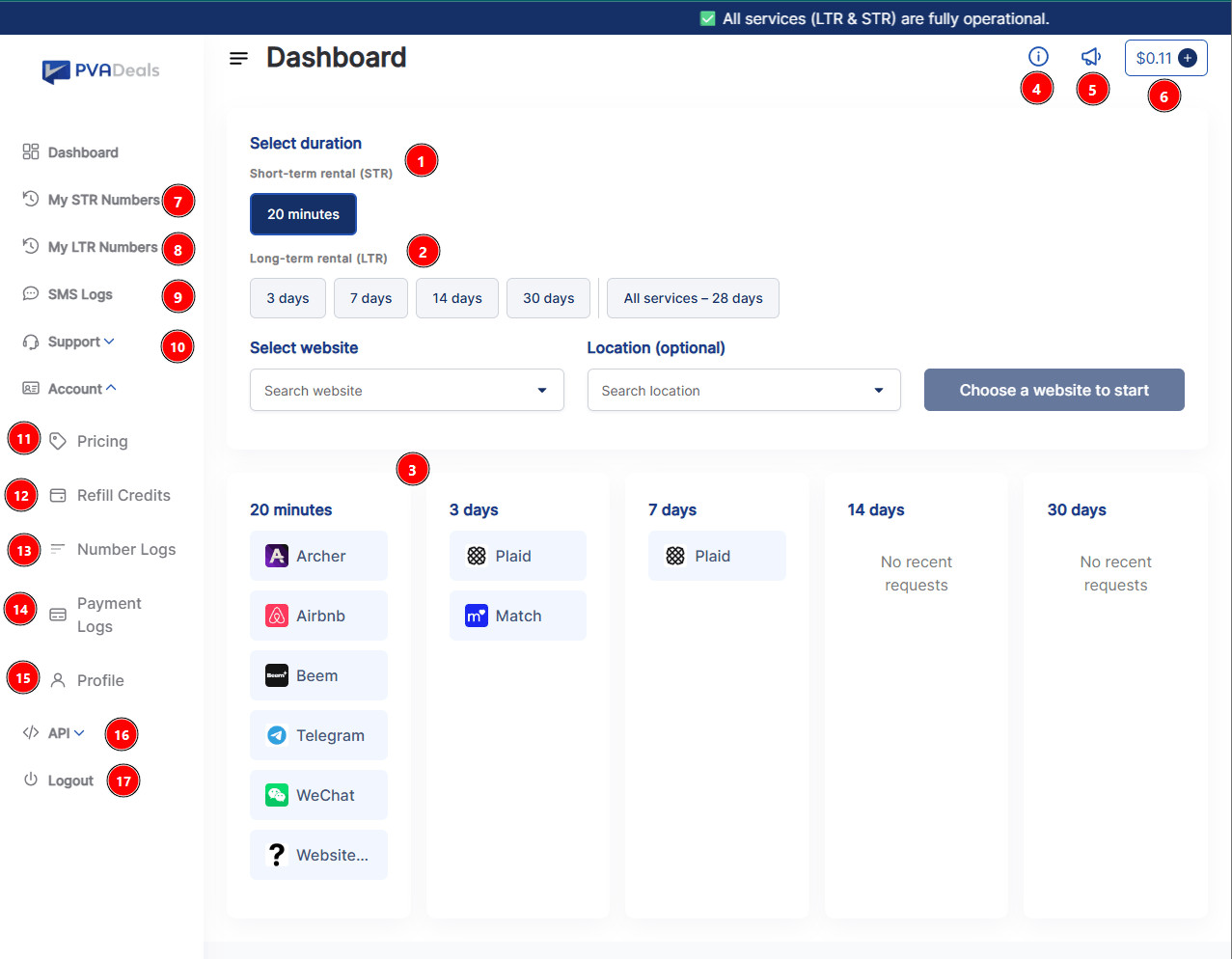This screenshot has height=959, width=1232.
Task: Open announcements via the megaphone icon
Action: pyautogui.click(x=1091, y=57)
